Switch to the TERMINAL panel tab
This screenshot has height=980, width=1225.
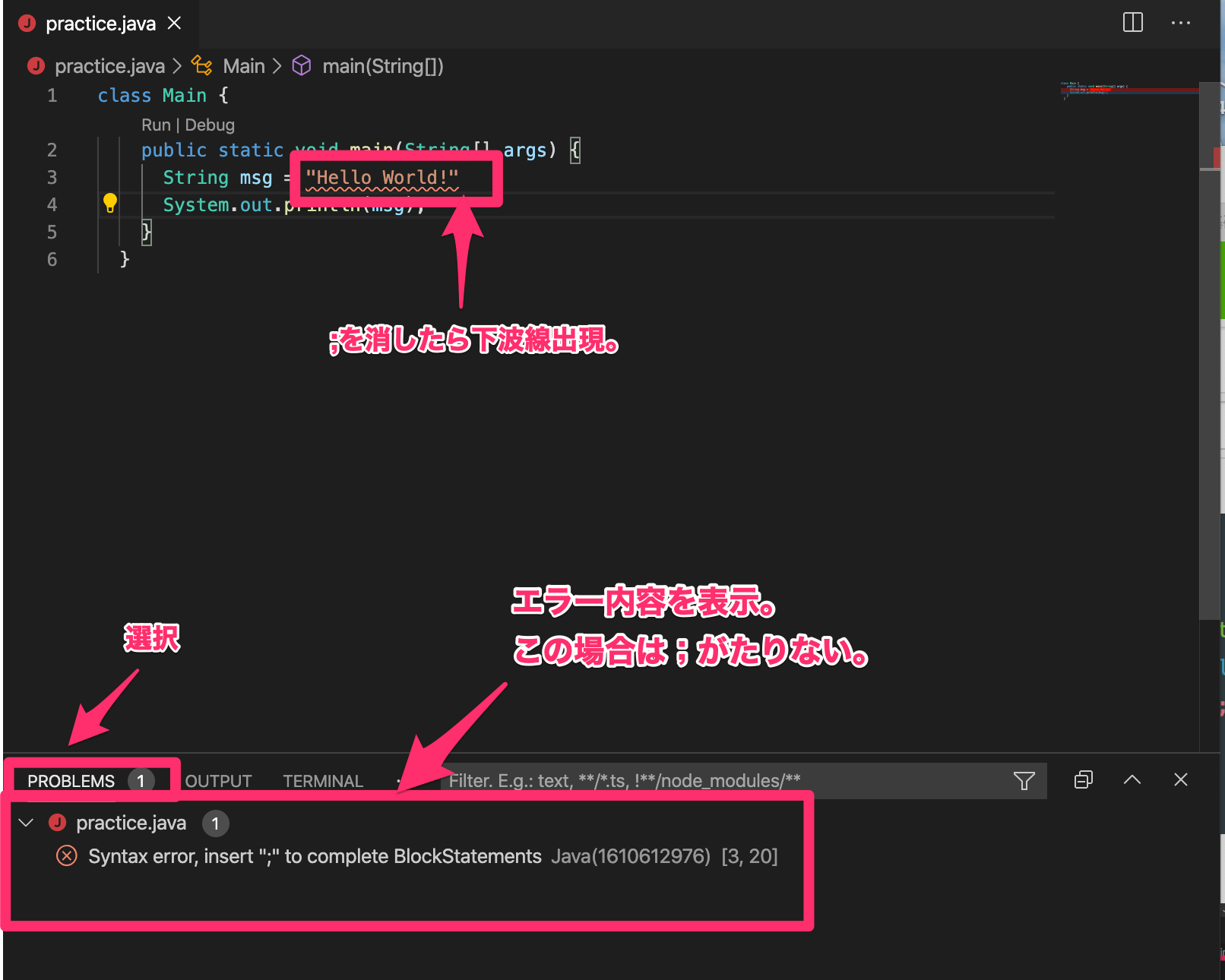323,781
